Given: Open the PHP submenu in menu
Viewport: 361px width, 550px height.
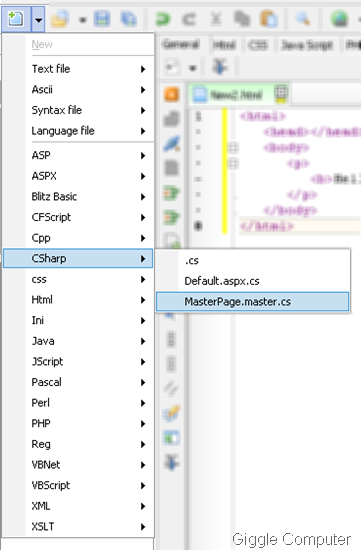Looking at the screenshot, I should tap(78, 424).
